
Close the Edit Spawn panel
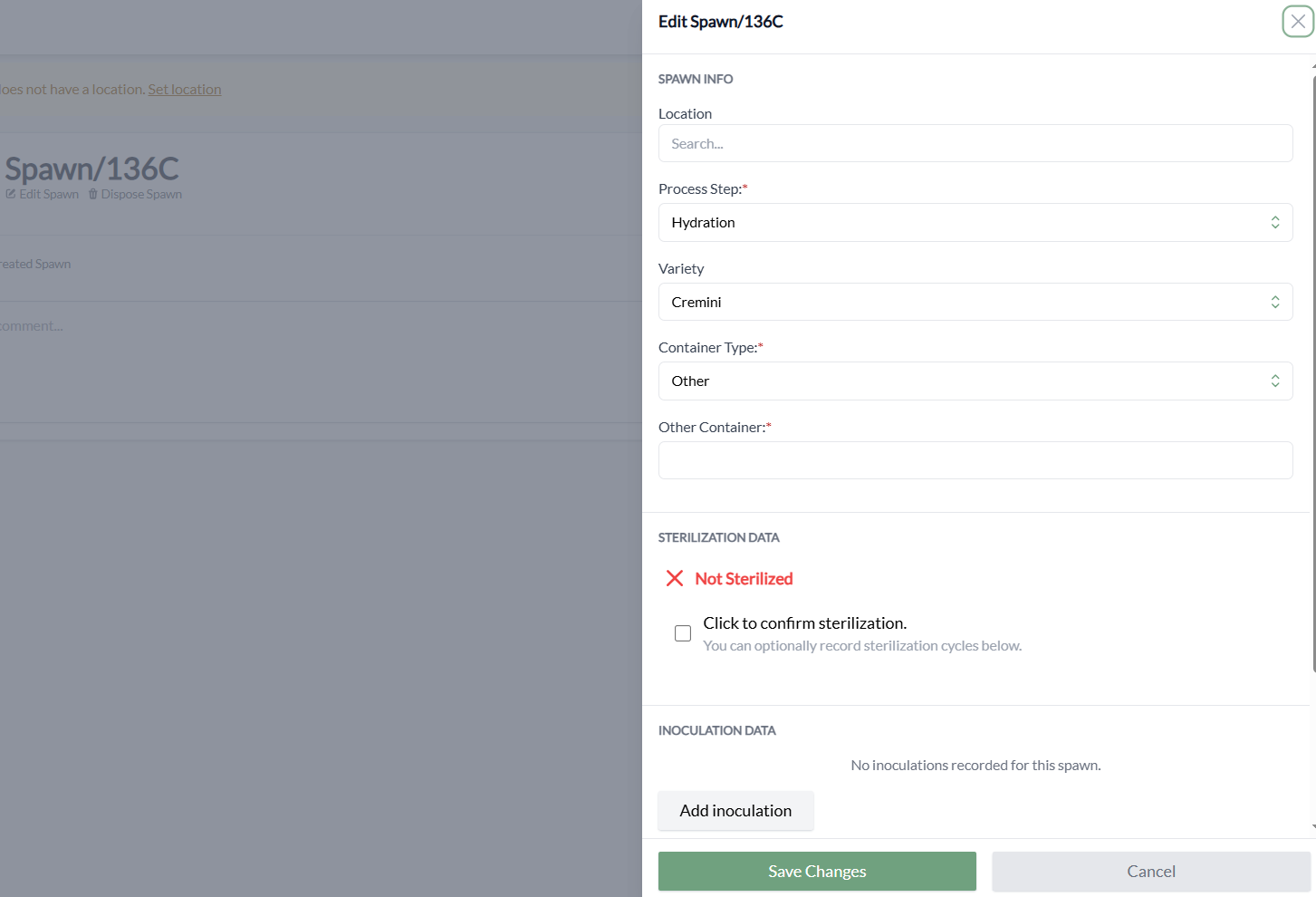1297,22
